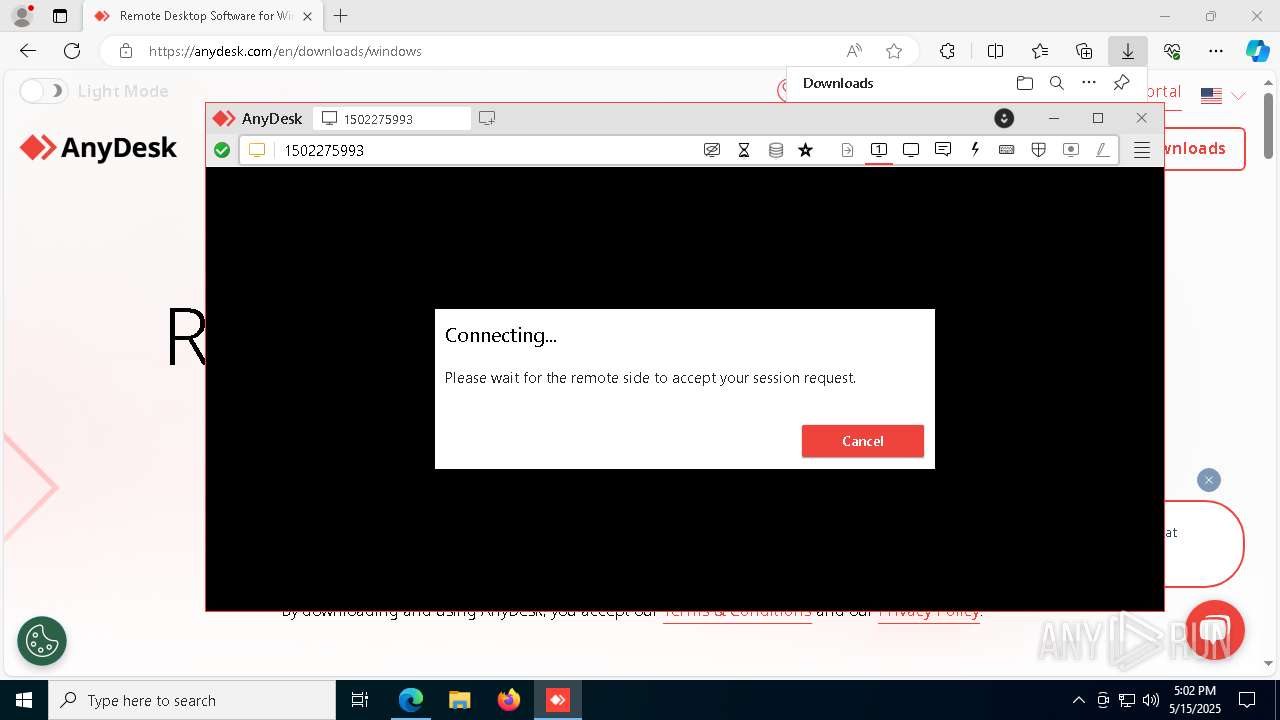
Task: Open the Privacy Policy link
Action: point(930,611)
